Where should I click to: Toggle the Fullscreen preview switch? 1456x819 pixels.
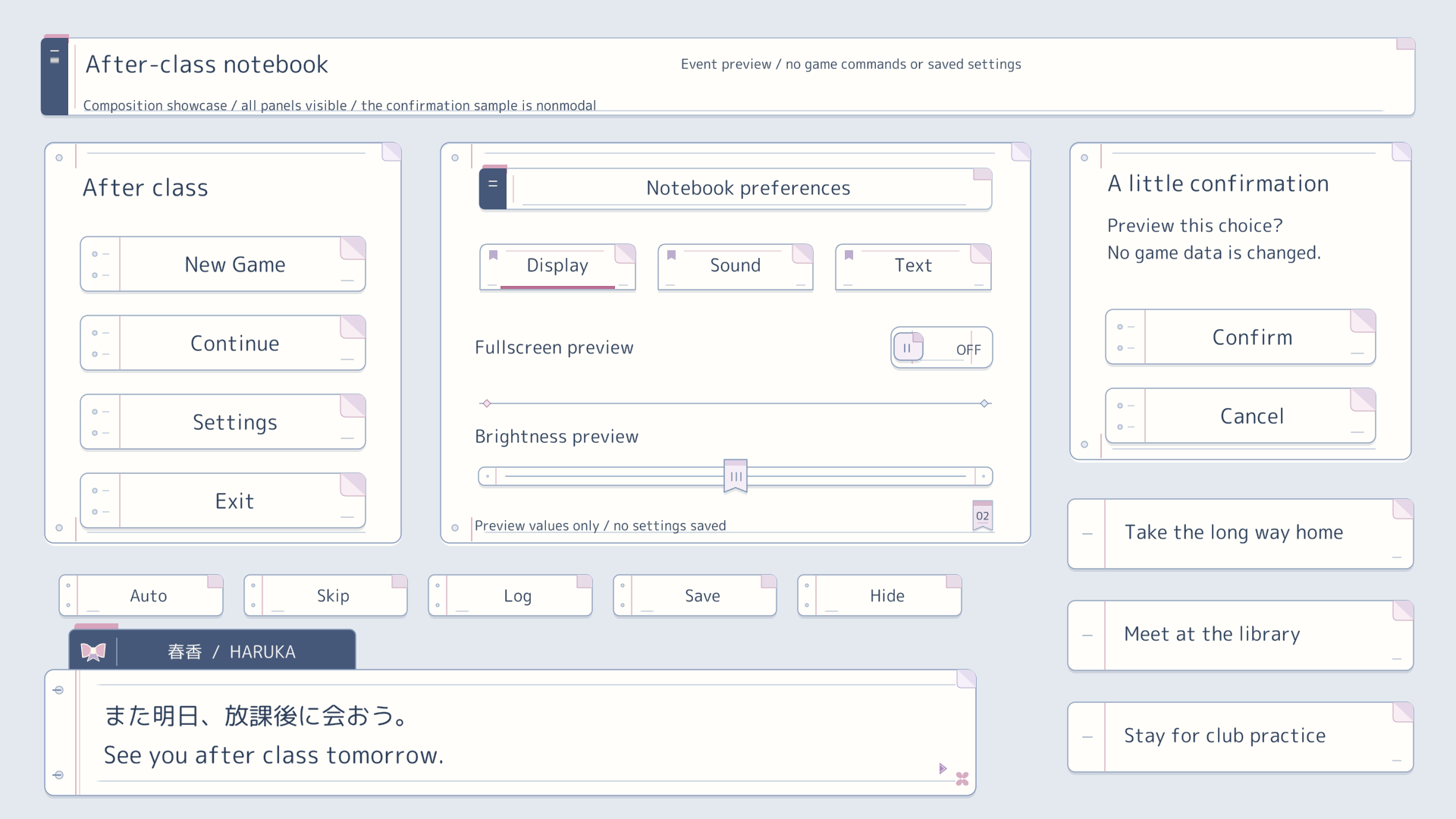tap(941, 348)
